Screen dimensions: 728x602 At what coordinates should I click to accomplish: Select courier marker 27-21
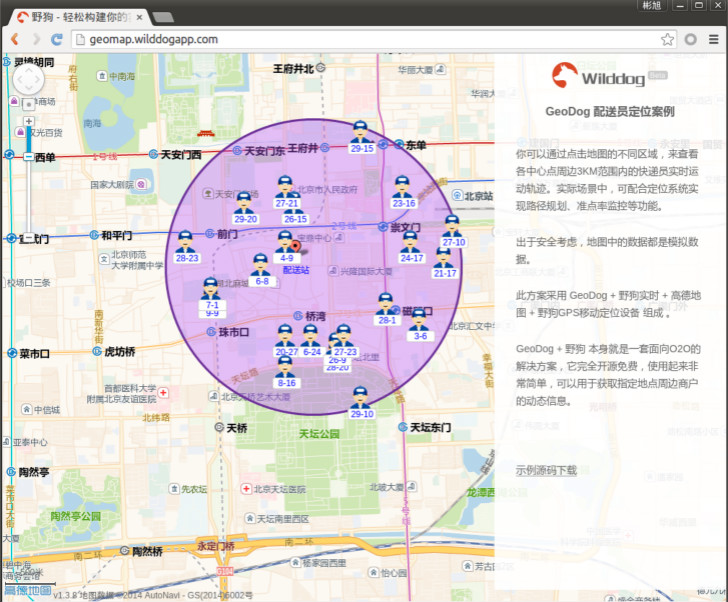pyautogui.click(x=286, y=193)
